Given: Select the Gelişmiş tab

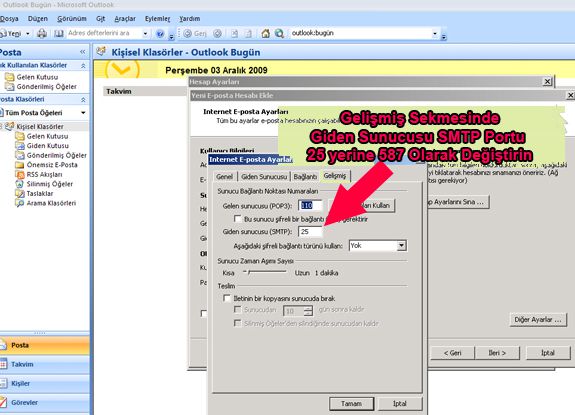Looking at the screenshot, I should point(334,176).
